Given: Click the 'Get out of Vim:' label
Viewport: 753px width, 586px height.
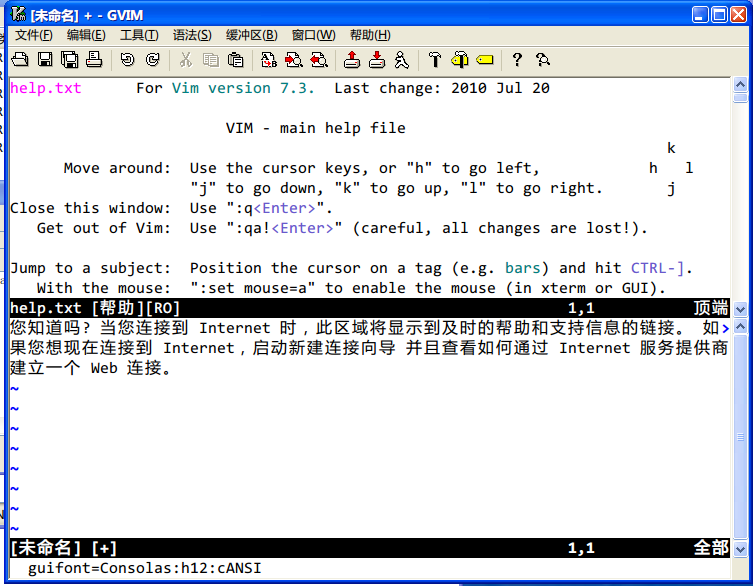Looking at the screenshot, I should point(104,228).
